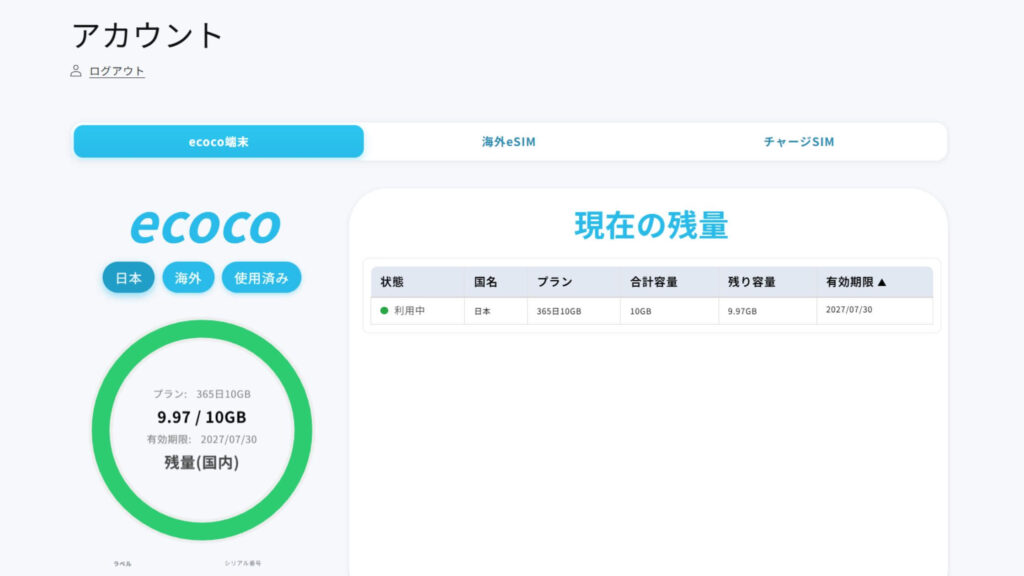Viewport: 1024px width, 576px height.
Task: Click the 現在の残量 heading
Action: pos(651,225)
